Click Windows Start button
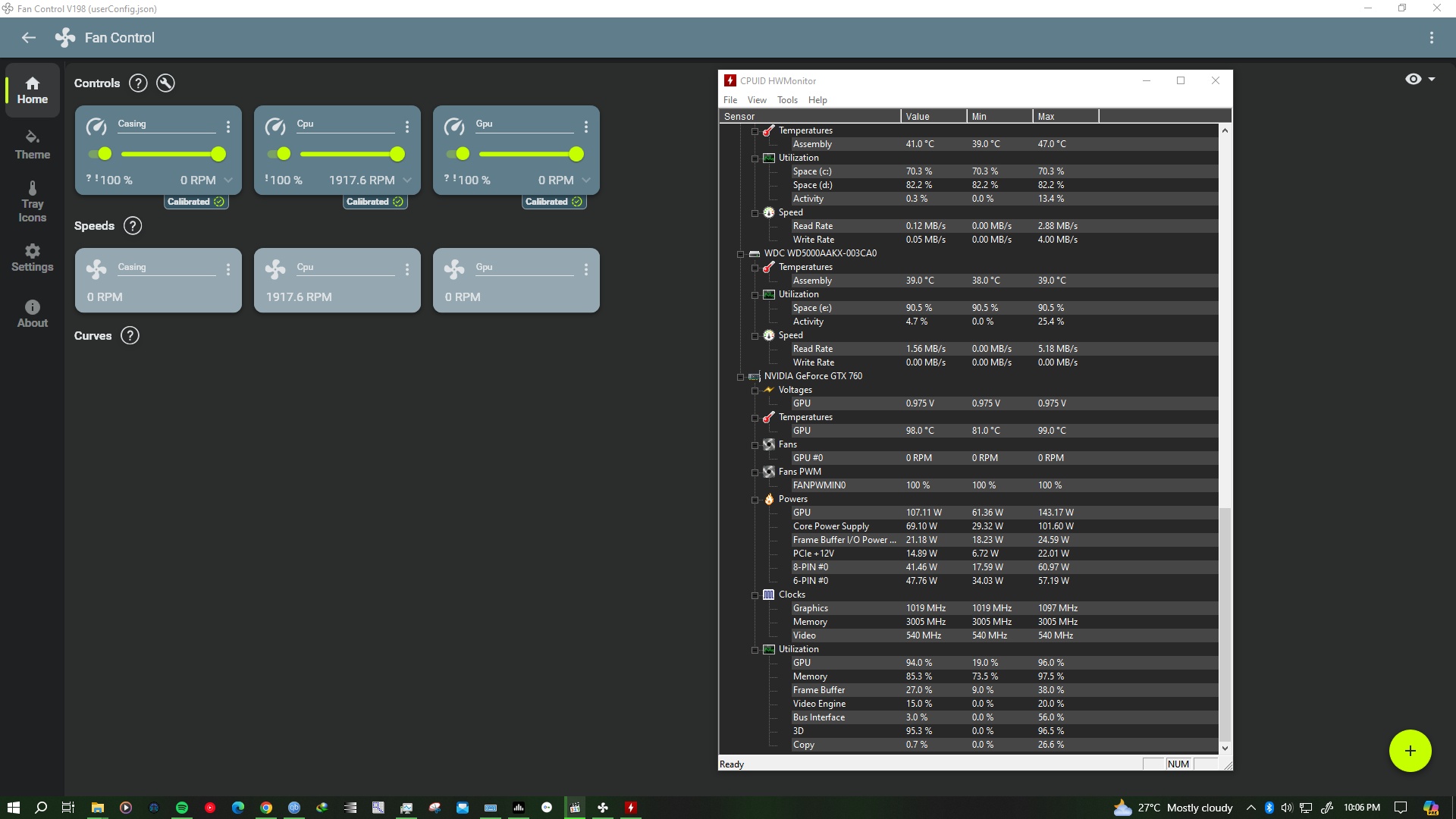The image size is (1456, 819). (14, 808)
